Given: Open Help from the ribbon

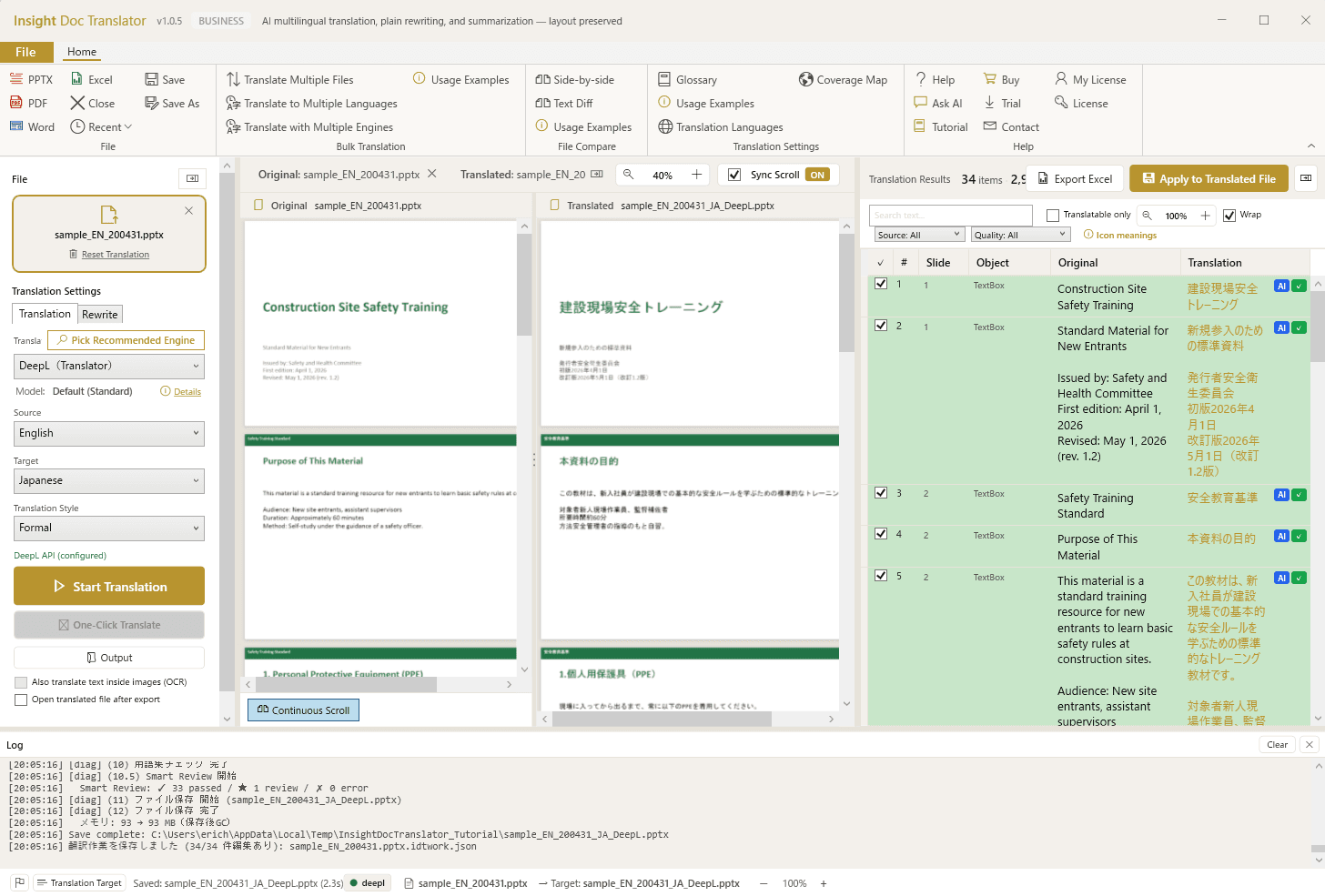Looking at the screenshot, I should (x=935, y=79).
